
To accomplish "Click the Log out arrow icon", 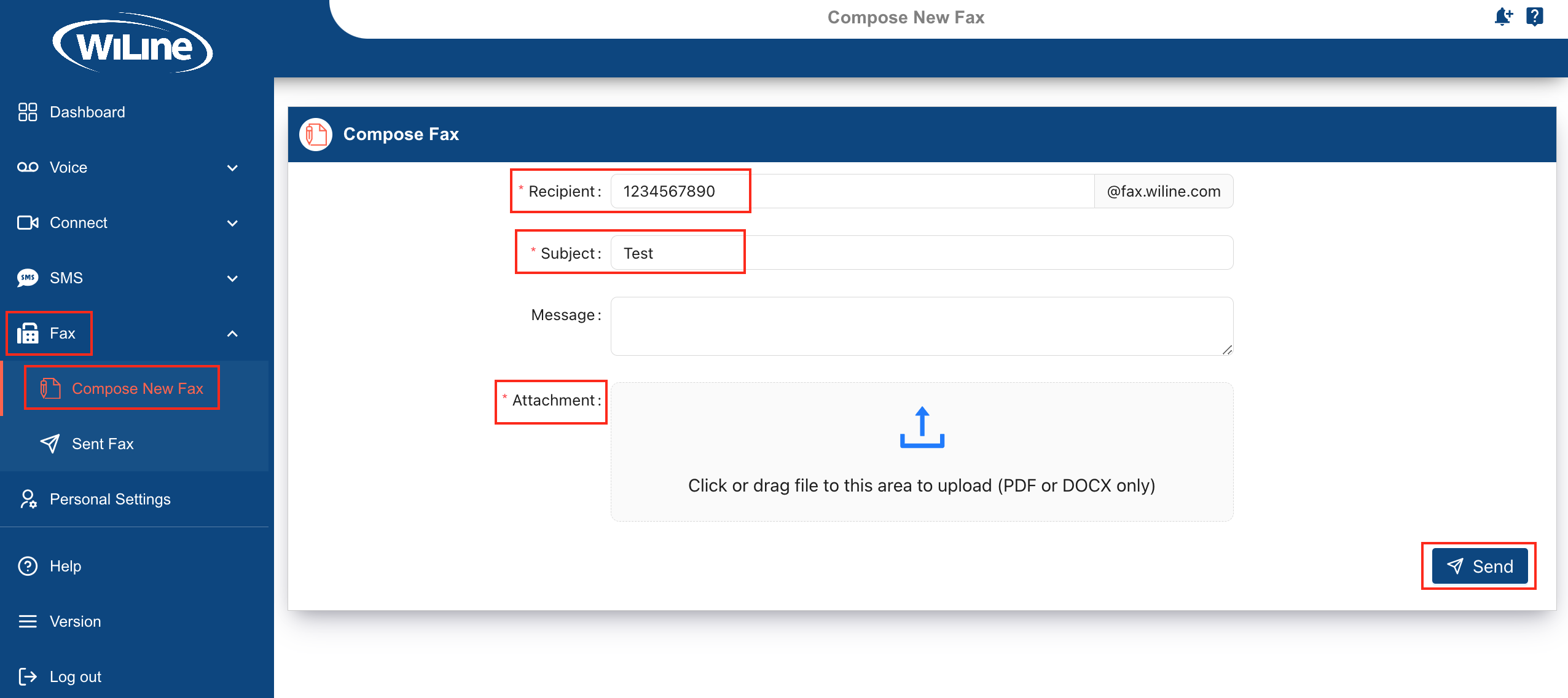I will pos(28,676).
